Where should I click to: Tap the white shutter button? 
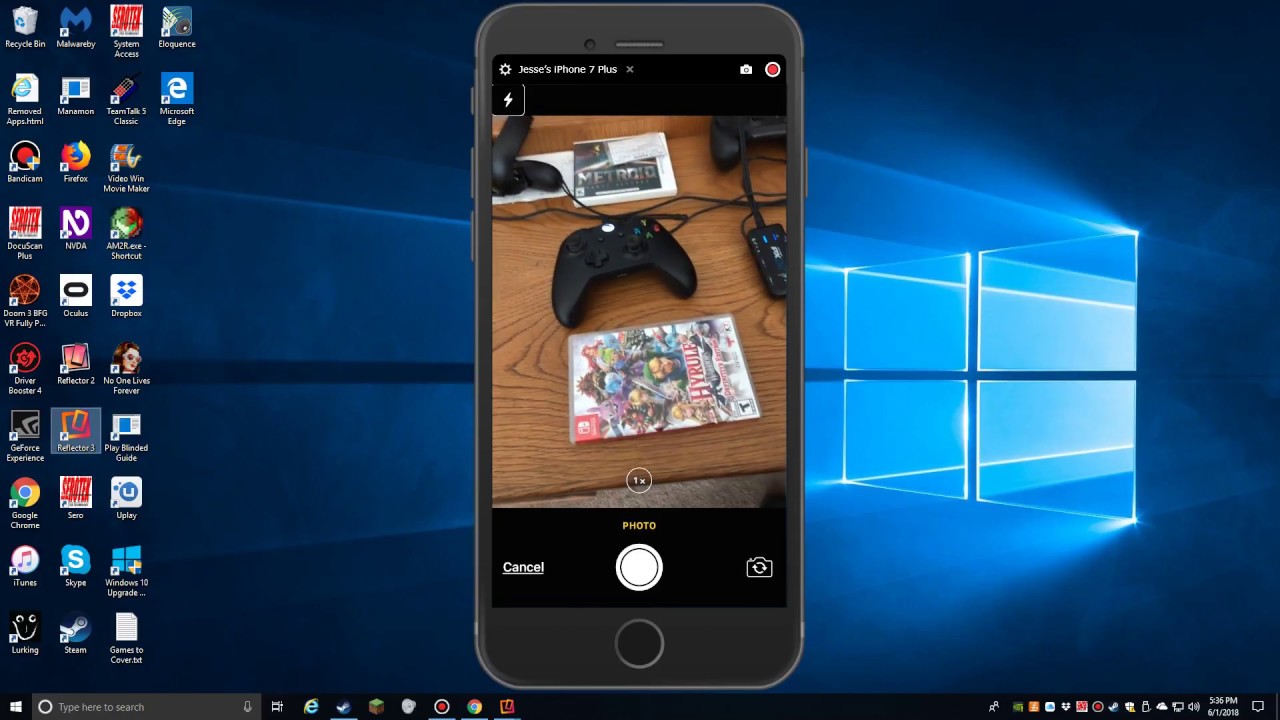click(x=639, y=567)
